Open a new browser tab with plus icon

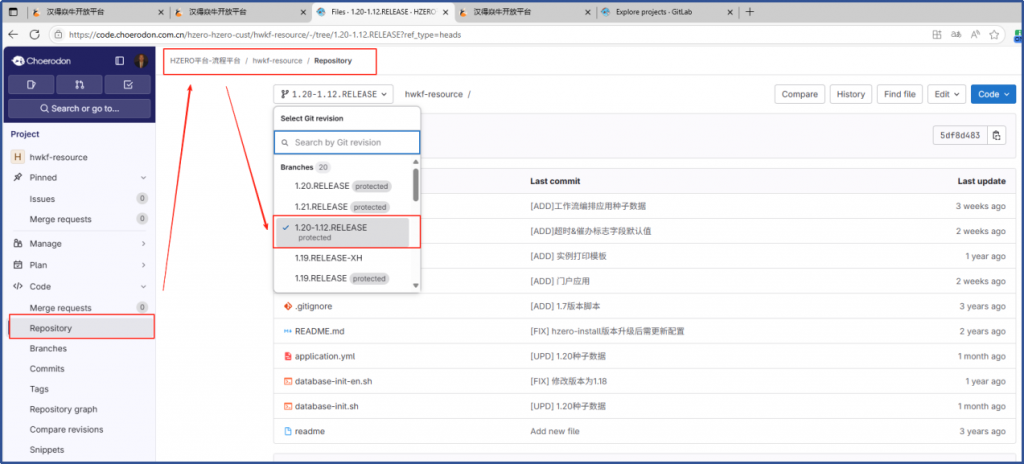point(751,12)
